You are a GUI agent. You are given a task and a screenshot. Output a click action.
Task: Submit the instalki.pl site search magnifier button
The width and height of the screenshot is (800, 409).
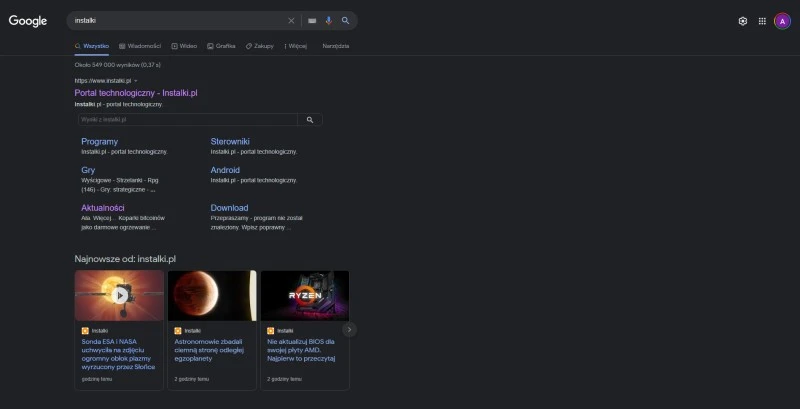(310, 119)
